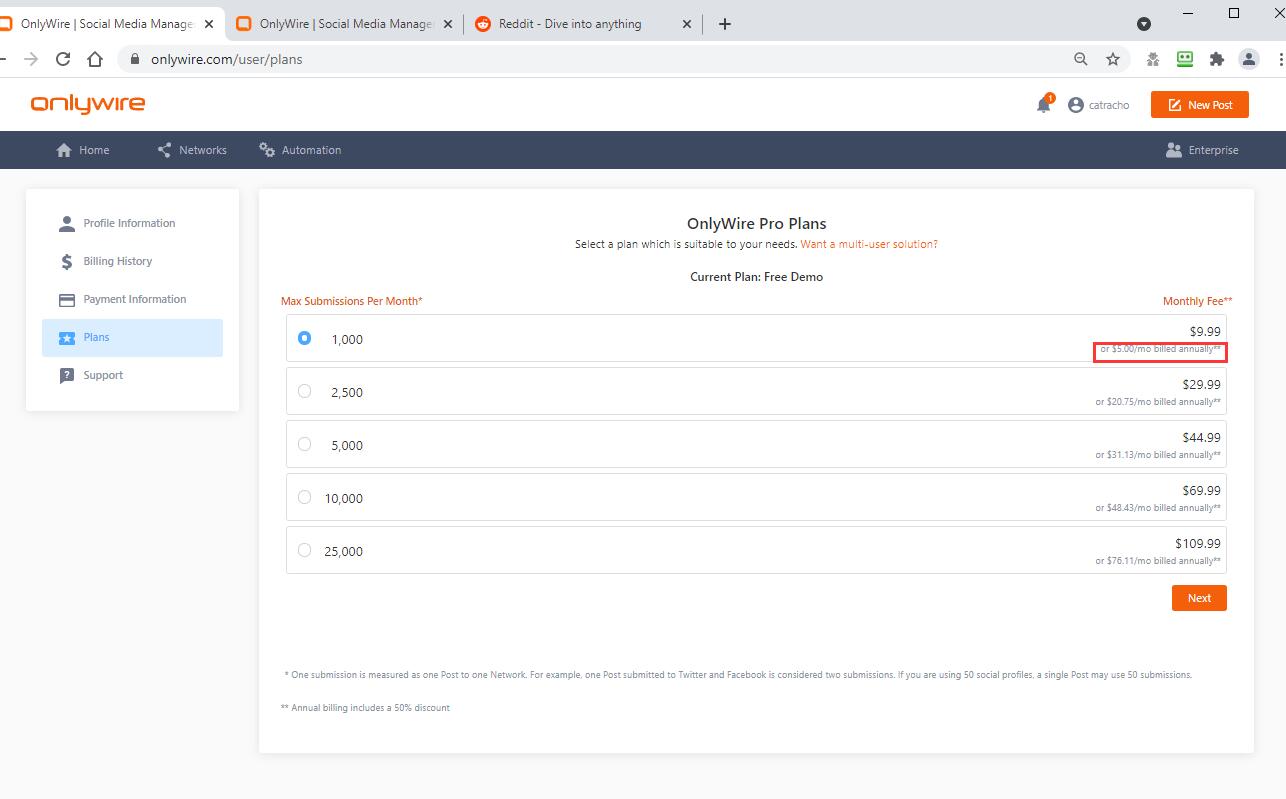This screenshot has height=799, width=1286.
Task: Click the Chrome profile avatar icon
Action: [1249, 59]
